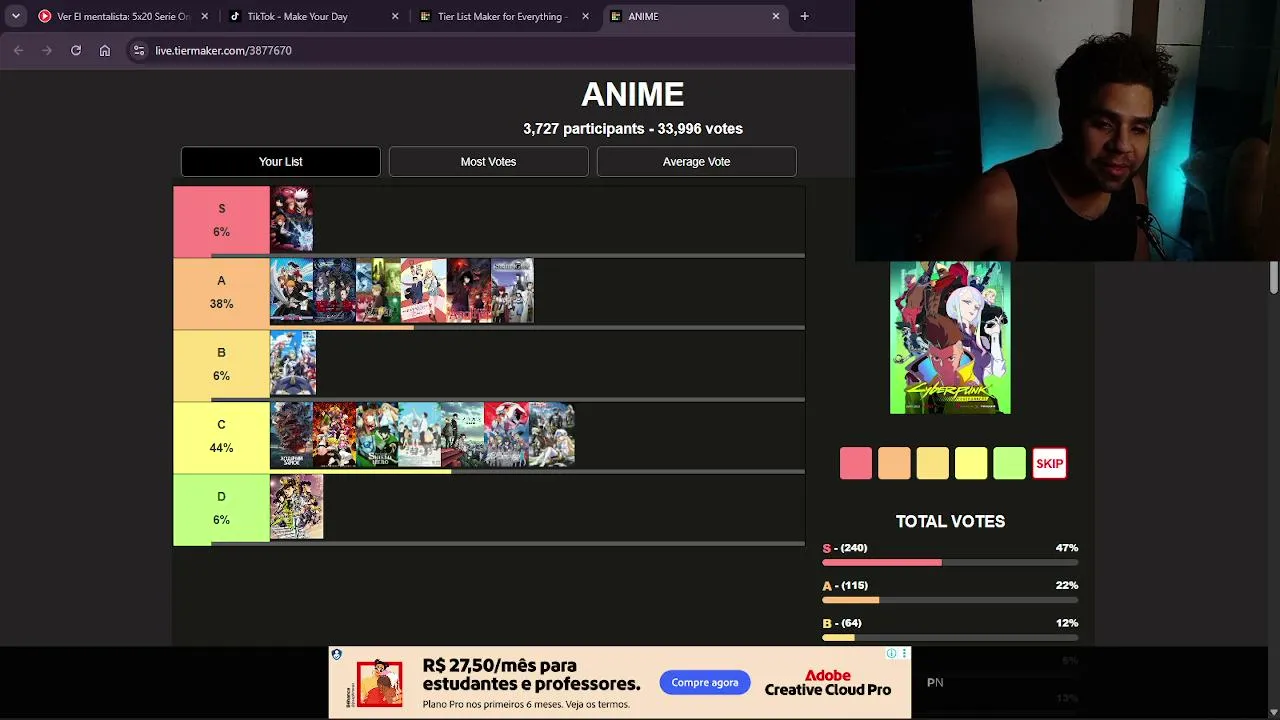
Task: Open the JoJo poster in D tier
Action: 297,507
